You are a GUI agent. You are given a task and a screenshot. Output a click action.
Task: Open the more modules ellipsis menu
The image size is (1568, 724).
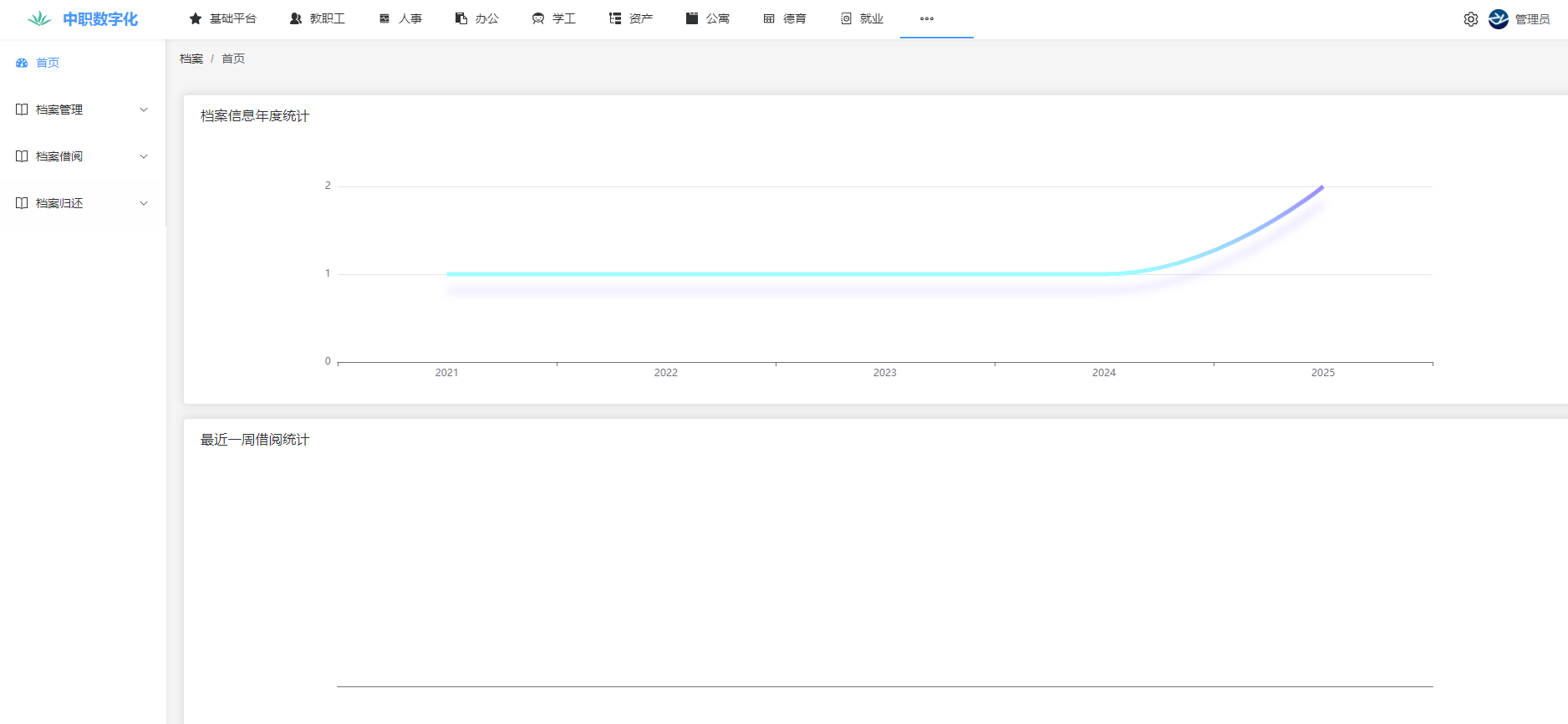[927, 18]
